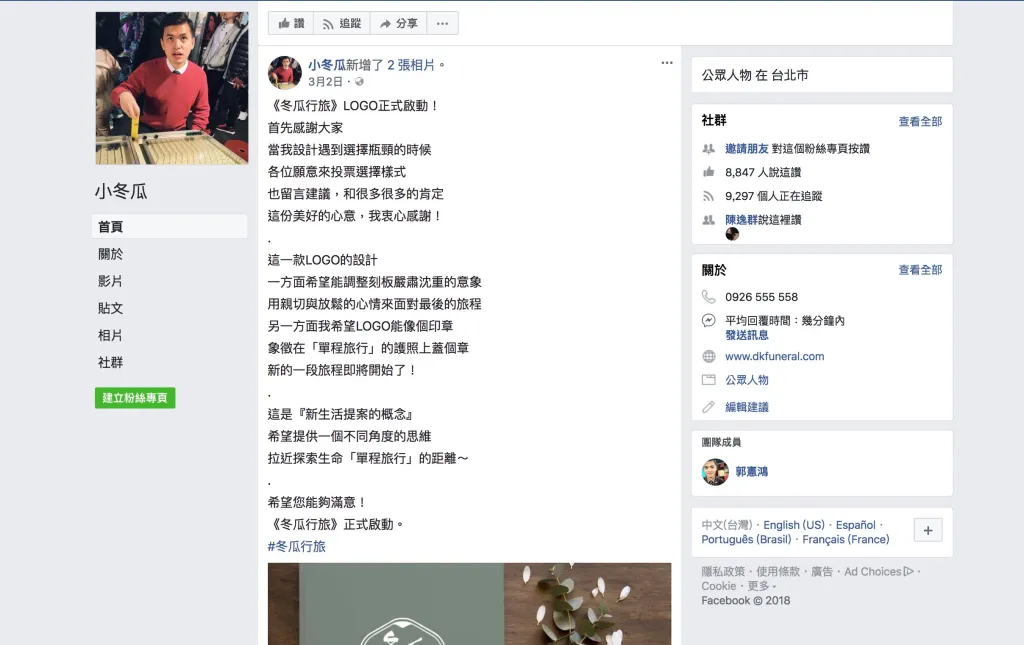Image resolution: width=1024 pixels, height=645 pixels.
Task: Click the phone icon beside 0926 555 558
Action: (709, 297)
